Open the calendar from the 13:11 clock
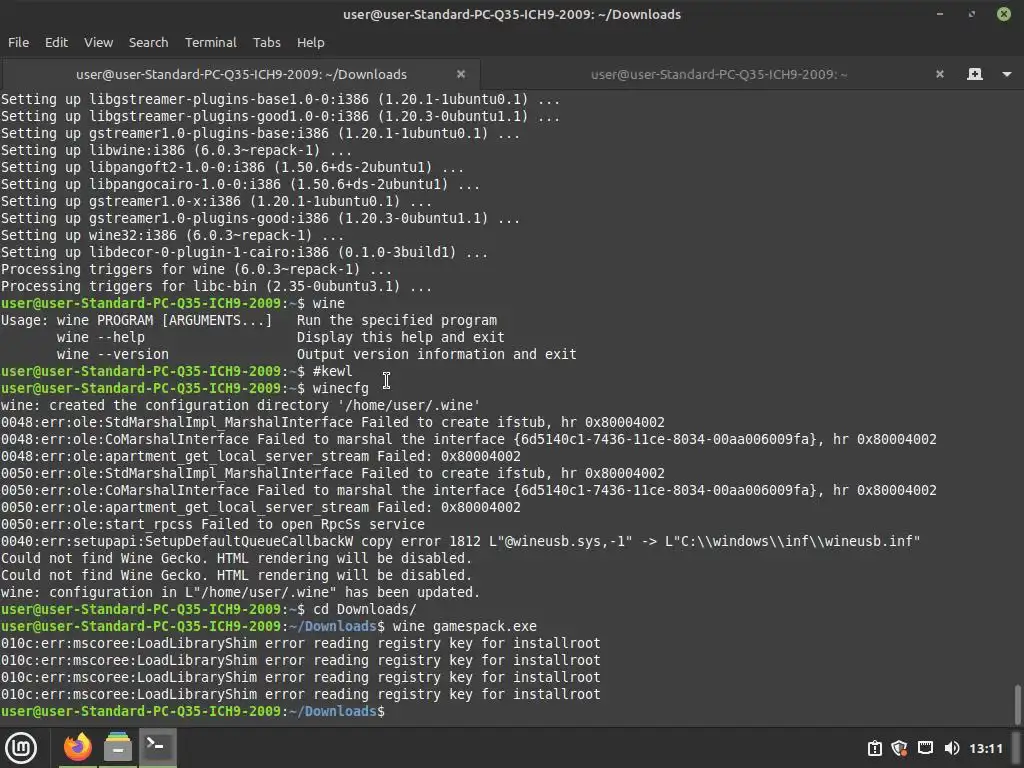This screenshot has height=768, width=1024. click(x=985, y=748)
